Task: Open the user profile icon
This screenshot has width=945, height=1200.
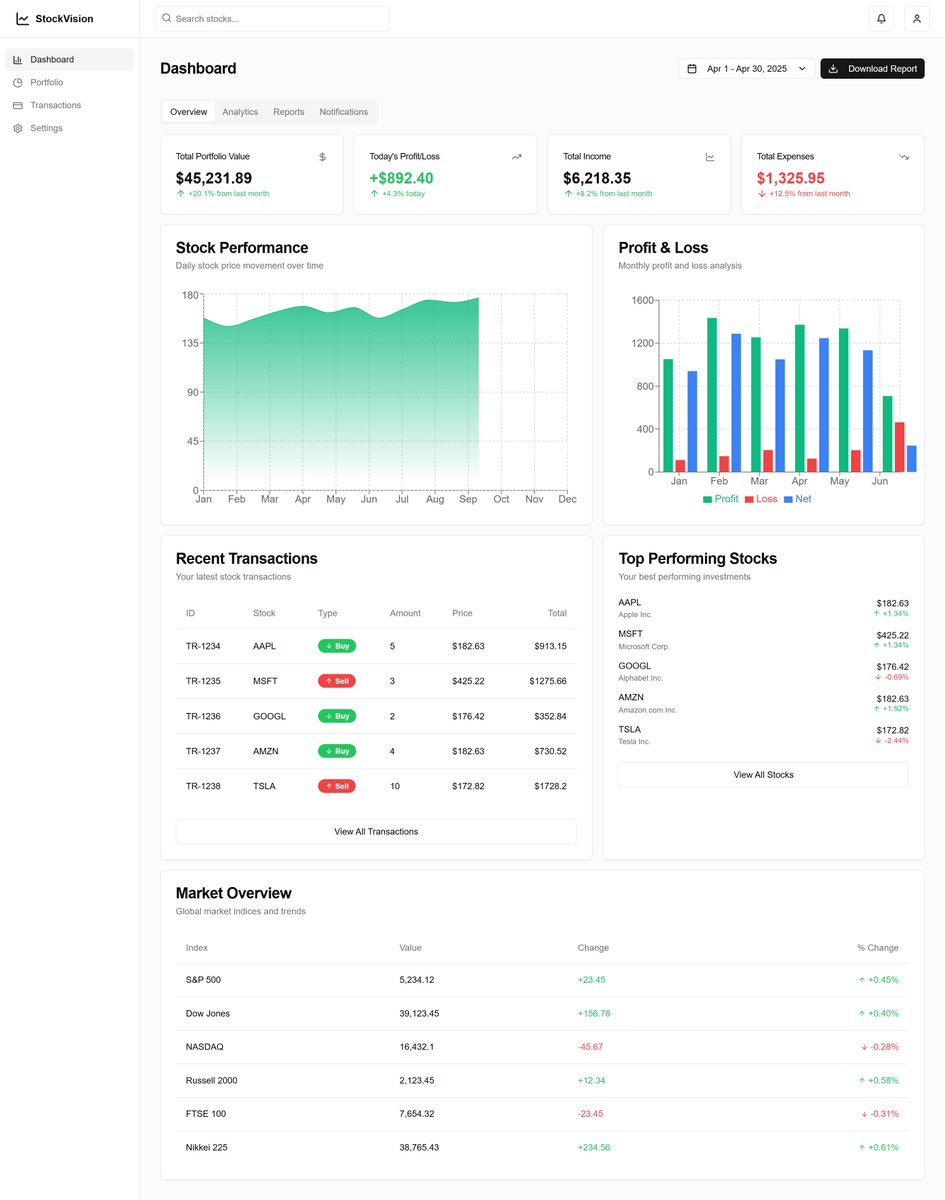Action: [917, 18]
